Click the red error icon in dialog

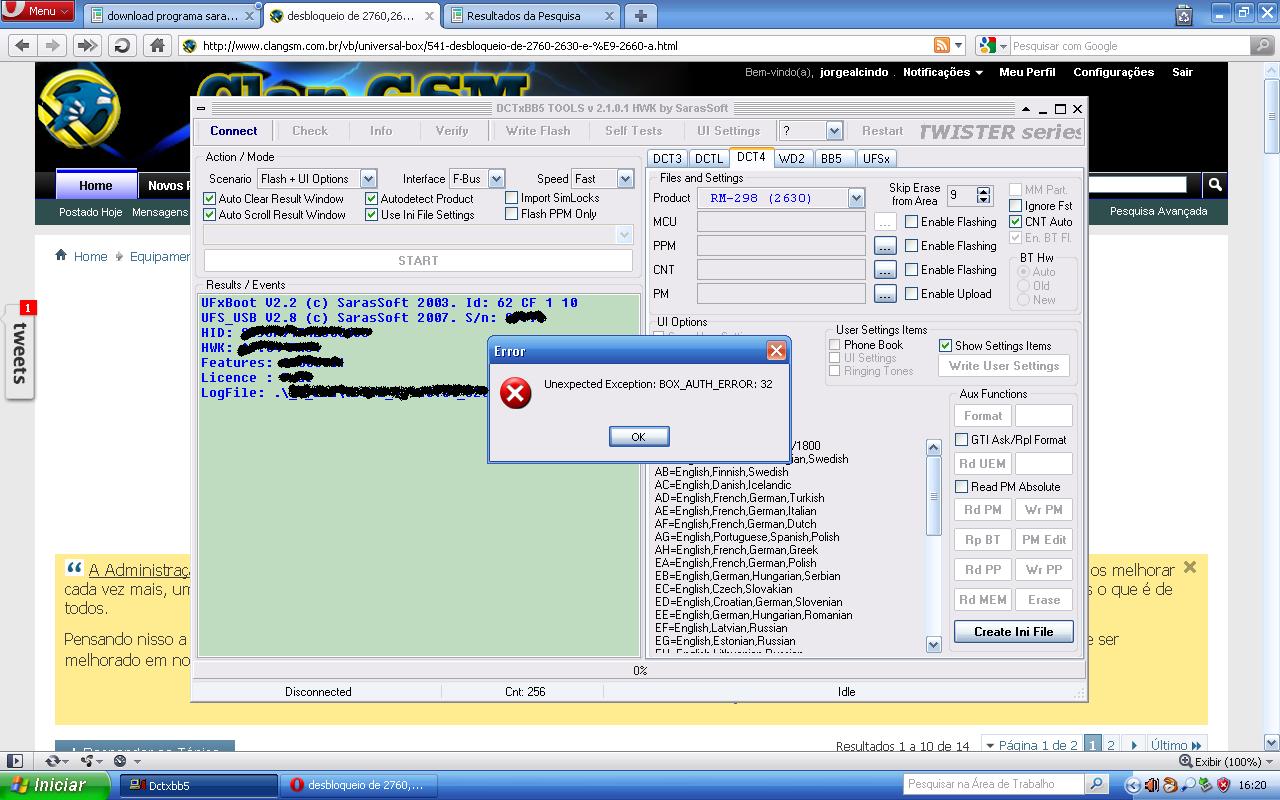pyautogui.click(x=516, y=393)
